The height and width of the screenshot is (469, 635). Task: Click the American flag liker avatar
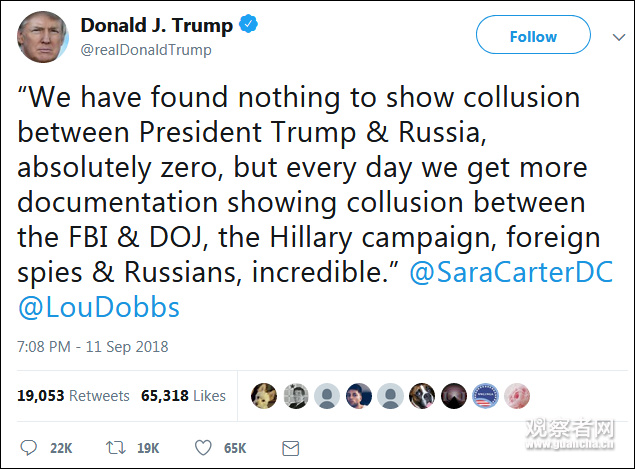tap(485, 396)
